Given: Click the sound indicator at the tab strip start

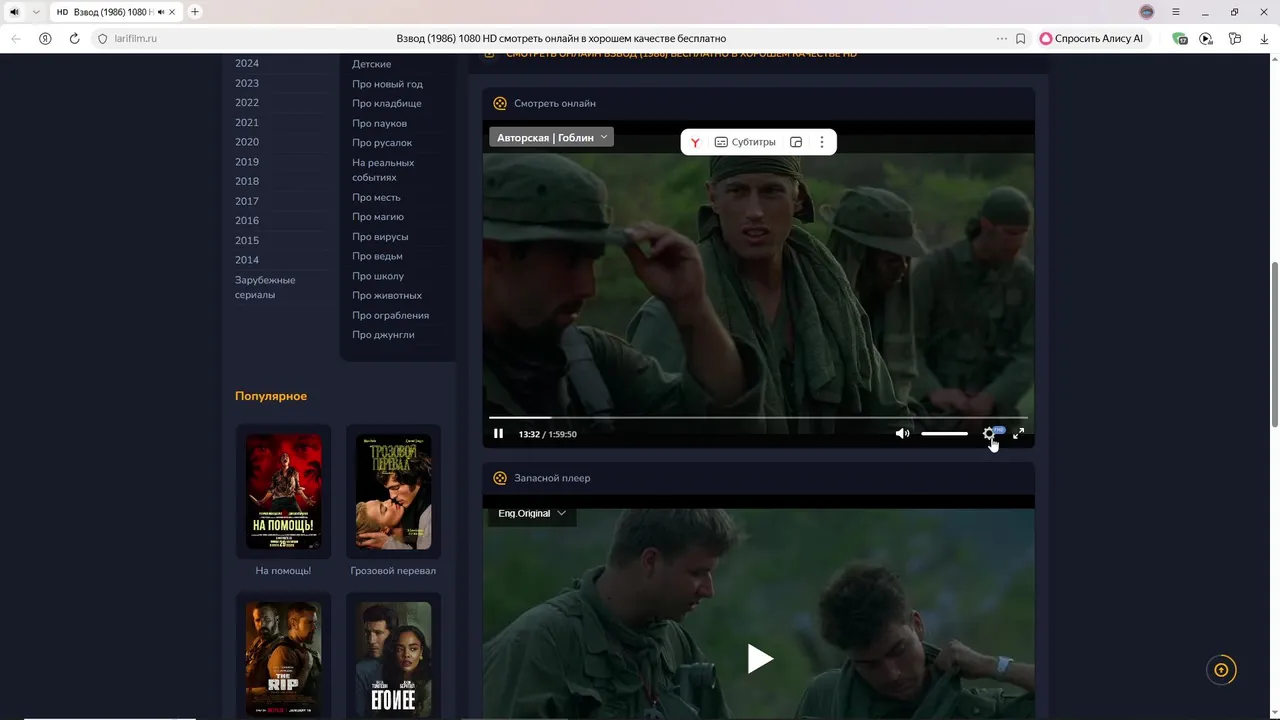Looking at the screenshot, I should (x=14, y=12).
